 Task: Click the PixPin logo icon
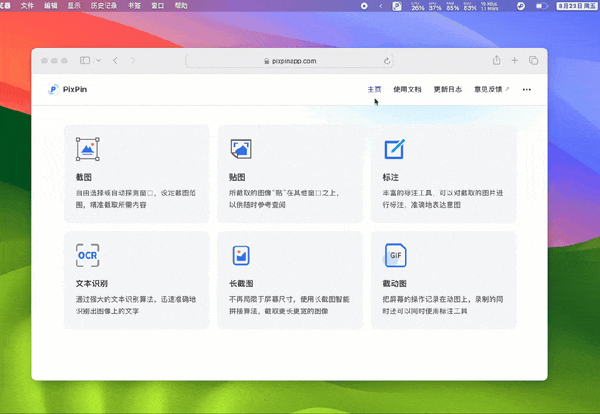click(52, 90)
